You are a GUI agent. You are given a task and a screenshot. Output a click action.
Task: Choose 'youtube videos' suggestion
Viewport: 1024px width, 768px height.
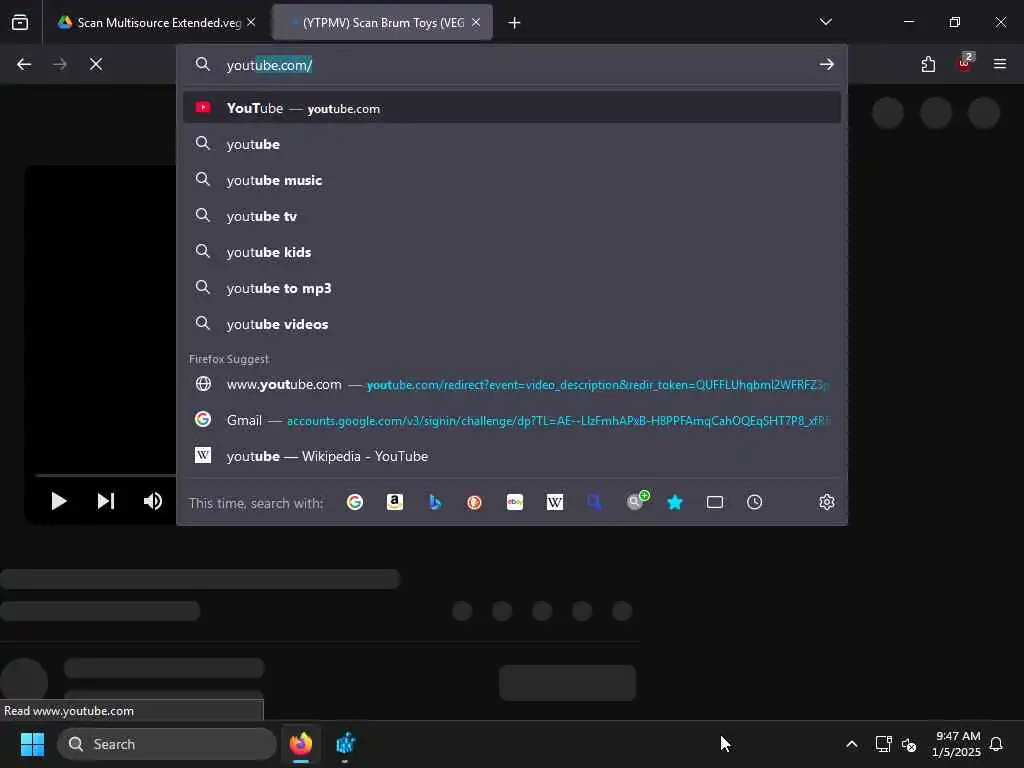(x=512, y=323)
